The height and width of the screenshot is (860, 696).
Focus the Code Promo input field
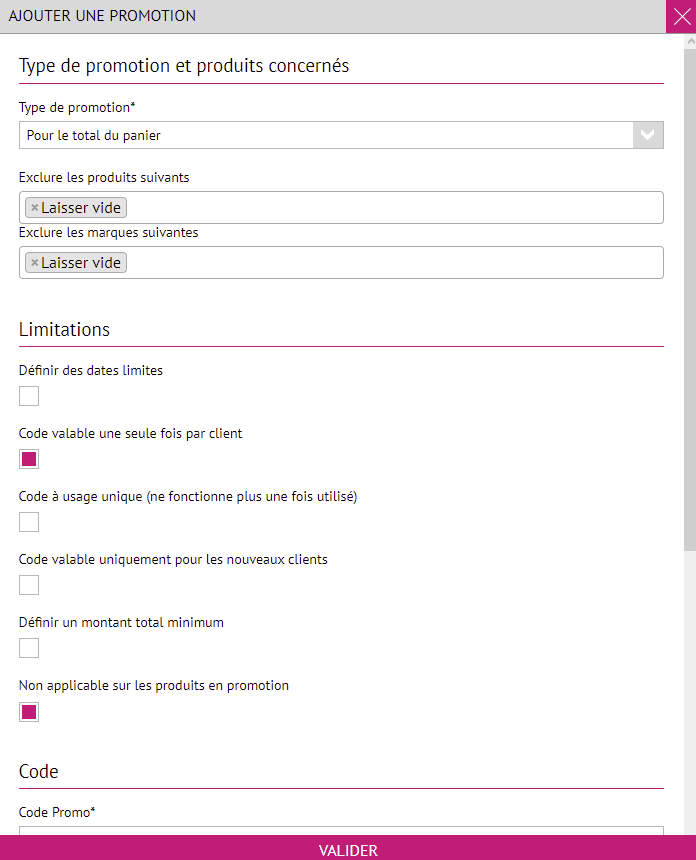pos(340,830)
